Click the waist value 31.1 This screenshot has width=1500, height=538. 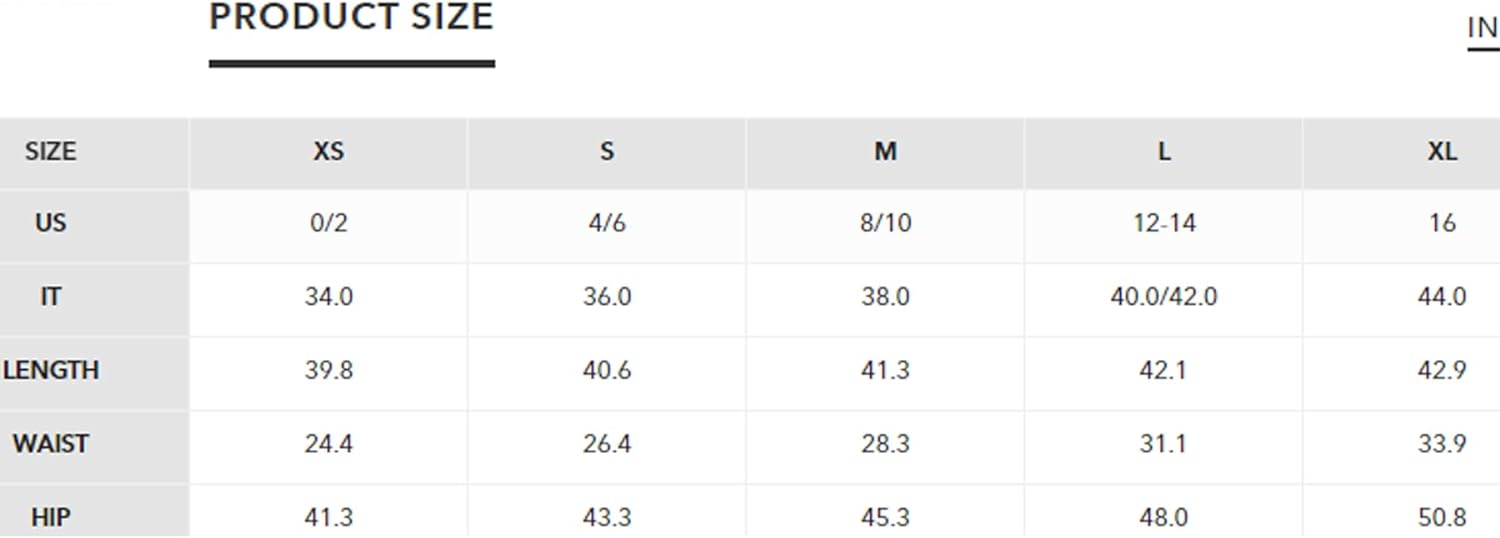1163,443
